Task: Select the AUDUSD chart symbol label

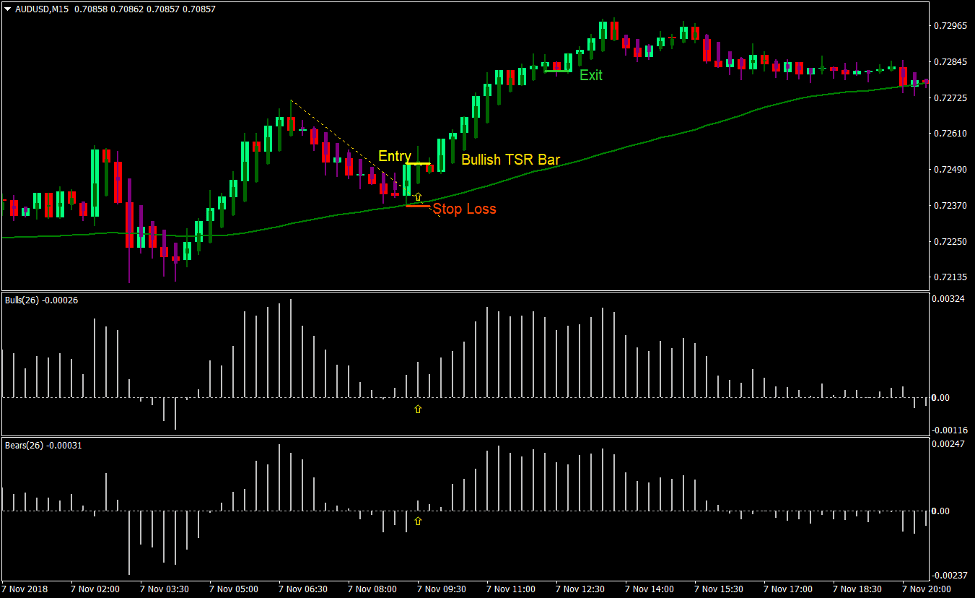Action: coord(32,7)
